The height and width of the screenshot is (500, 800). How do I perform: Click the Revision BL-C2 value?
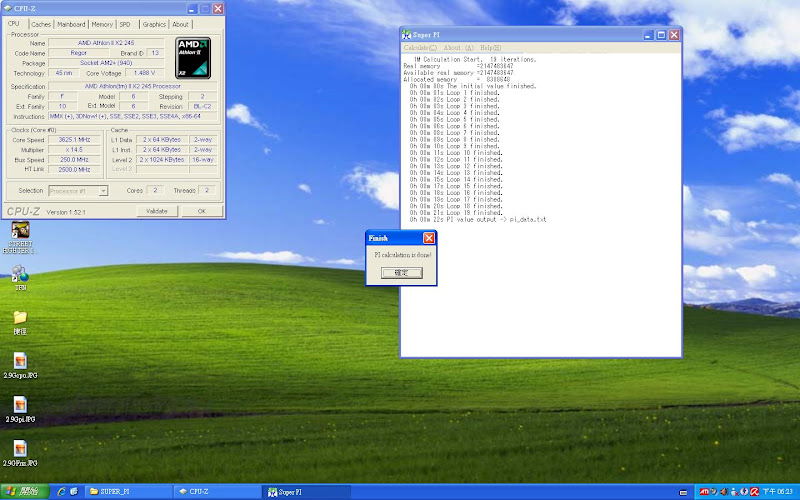[203, 106]
